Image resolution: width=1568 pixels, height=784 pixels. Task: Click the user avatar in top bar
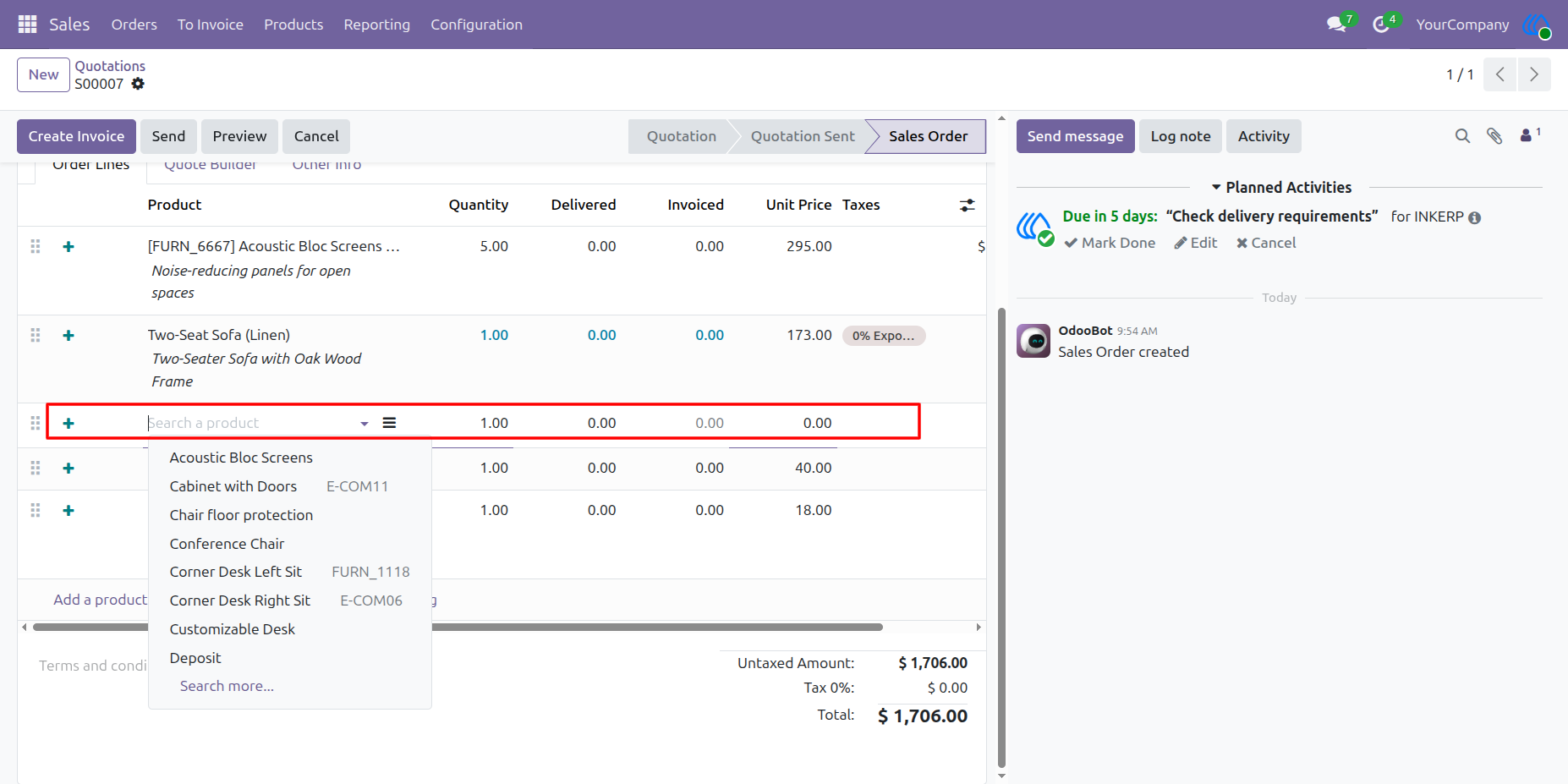(1536, 25)
